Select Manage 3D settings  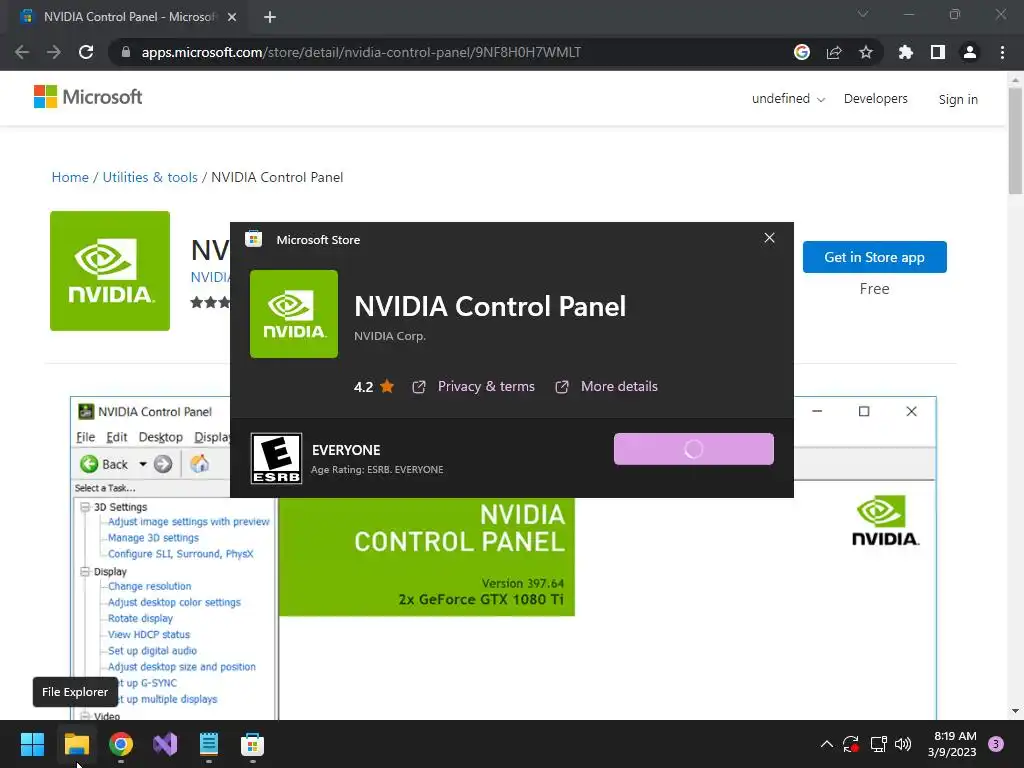(x=153, y=537)
